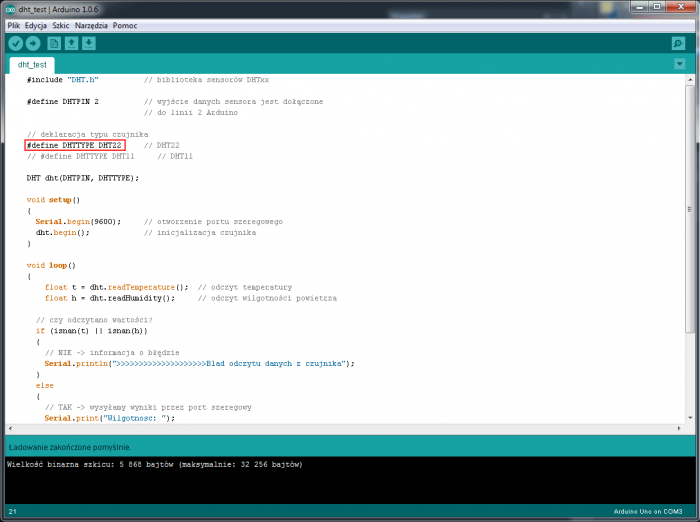The height and width of the screenshot is (522, 700).
Task: Open the Szkic menu
Action: pos(61,24)
